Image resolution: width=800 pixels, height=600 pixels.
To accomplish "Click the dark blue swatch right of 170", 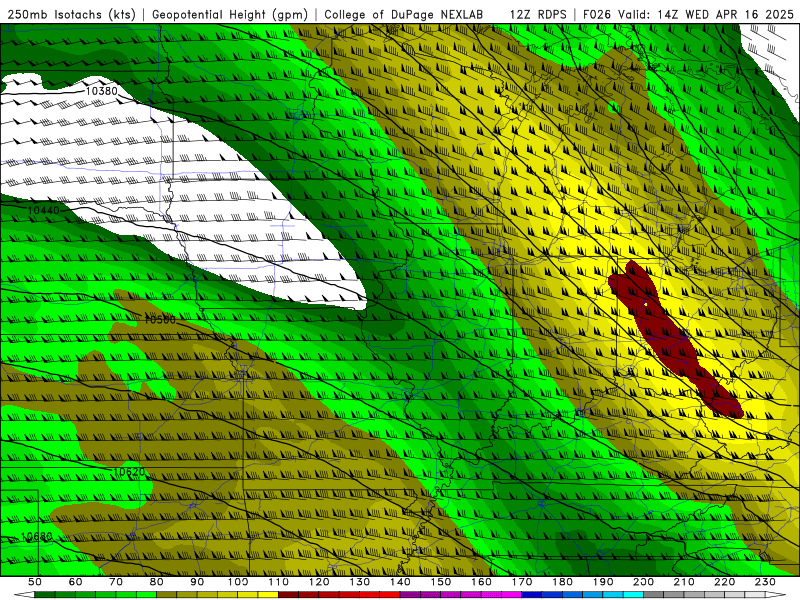I will 532,595.
